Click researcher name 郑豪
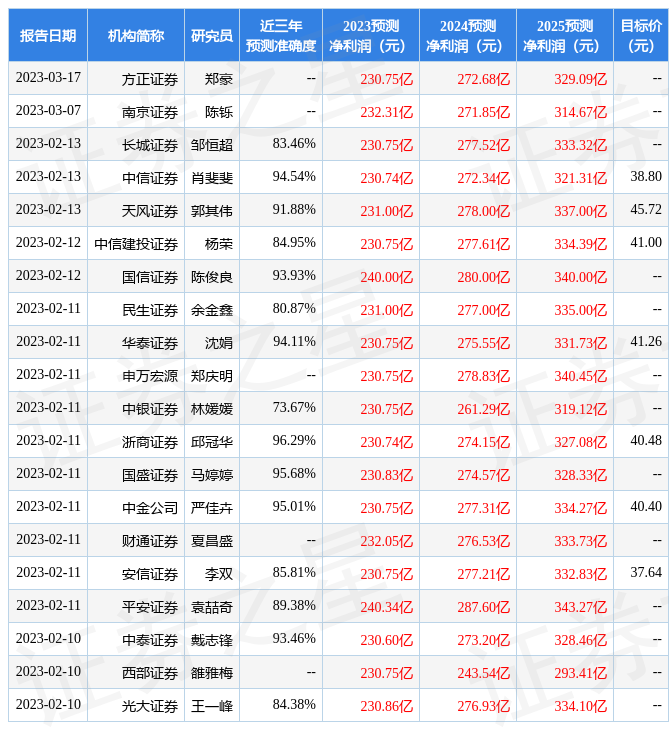669x730 pixels. 219,79
